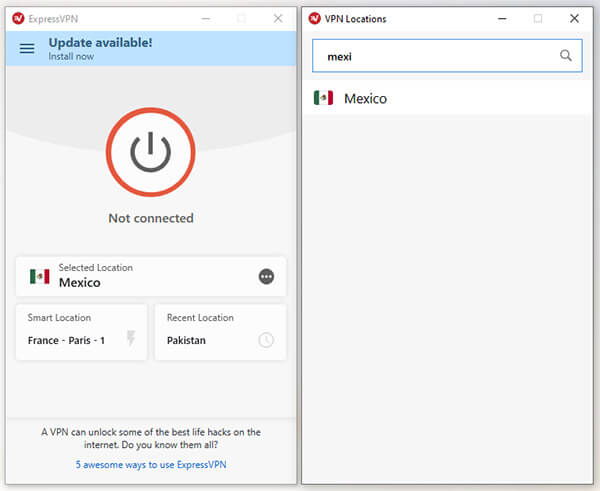The height and width of the screenshot is (491, 600).
Task: Click the VPN Locations window logo
Action: [x=315, y=18]
